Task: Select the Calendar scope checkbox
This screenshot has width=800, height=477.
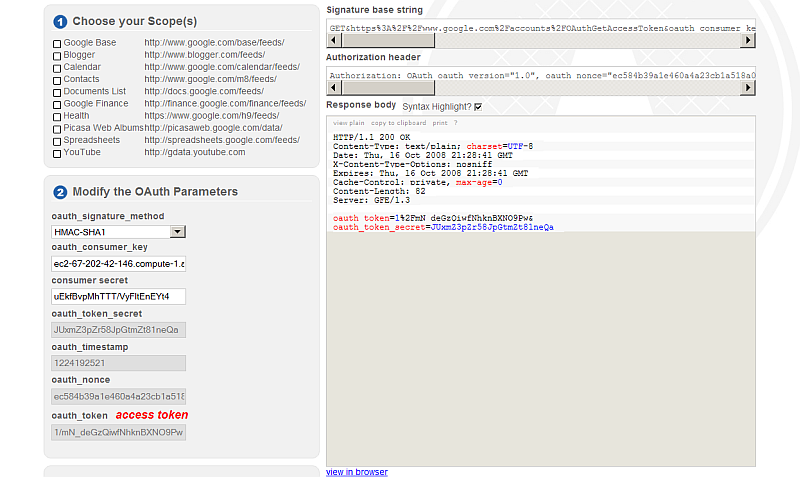Action: coord(57,68)
